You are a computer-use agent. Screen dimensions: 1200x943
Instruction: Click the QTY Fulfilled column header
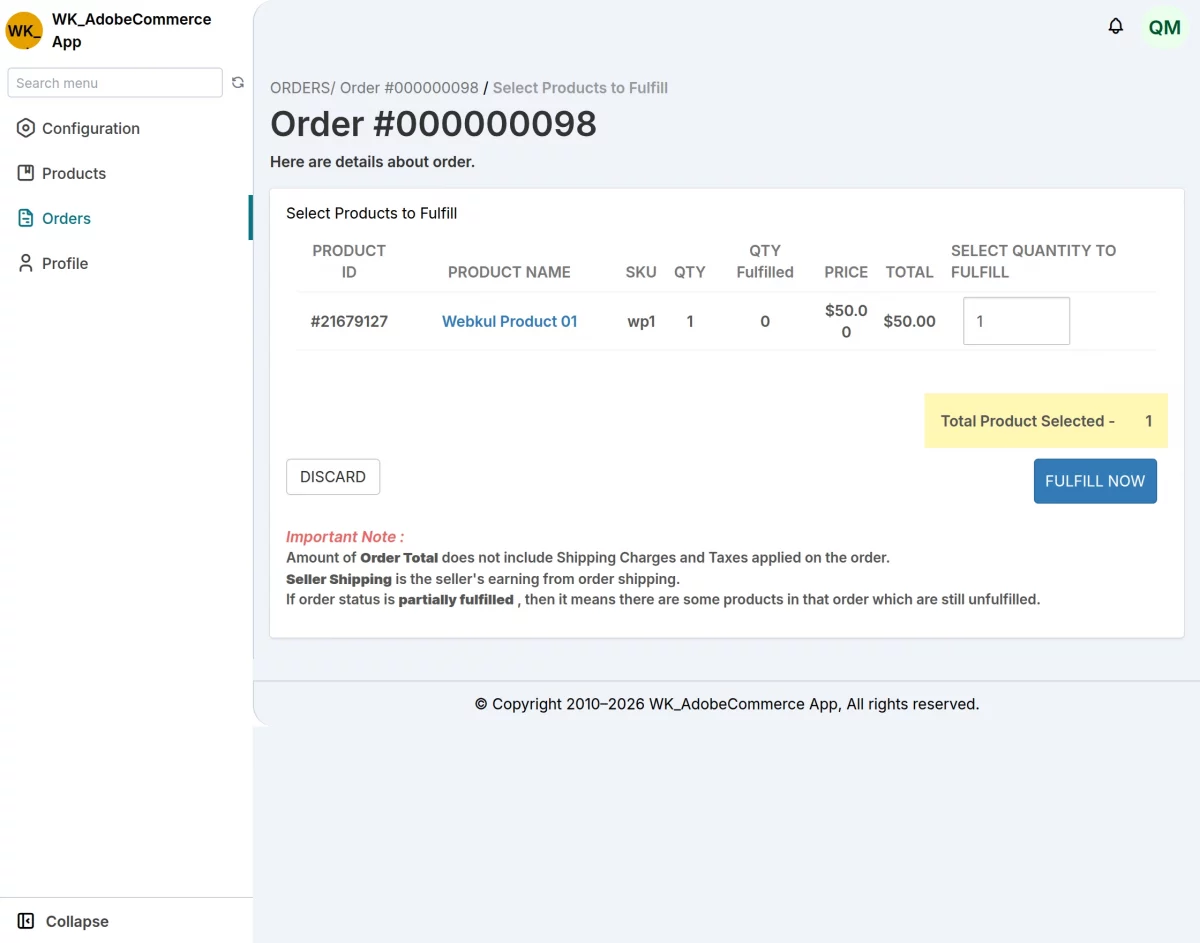[765, 261]
